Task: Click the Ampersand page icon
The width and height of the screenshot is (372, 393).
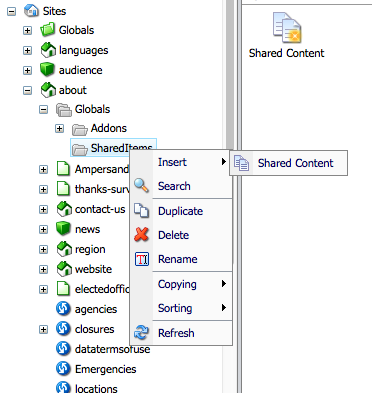Action: tap(63, 169)
